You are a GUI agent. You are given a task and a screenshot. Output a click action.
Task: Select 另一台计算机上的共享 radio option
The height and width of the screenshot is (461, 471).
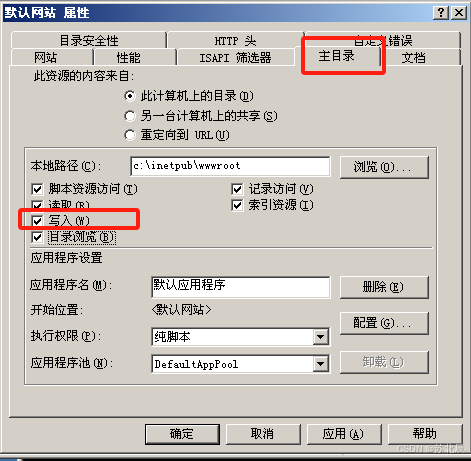click(130, 116)
